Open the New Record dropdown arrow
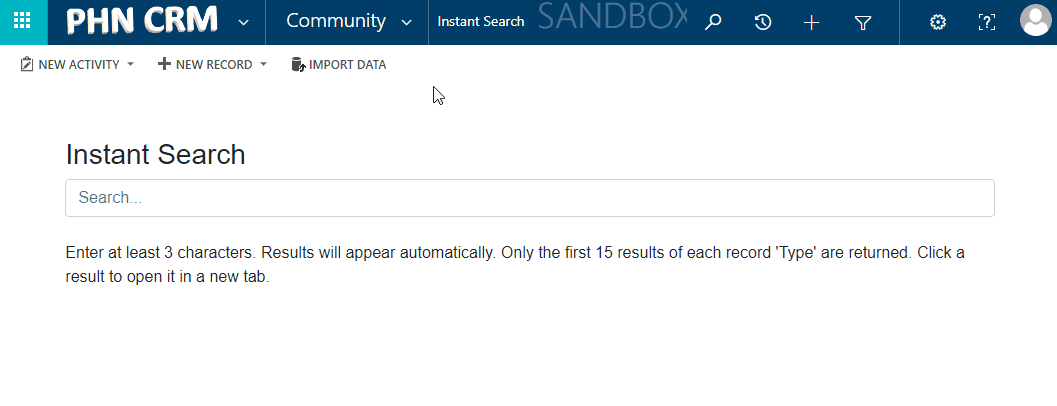 [x=264, y=64]
